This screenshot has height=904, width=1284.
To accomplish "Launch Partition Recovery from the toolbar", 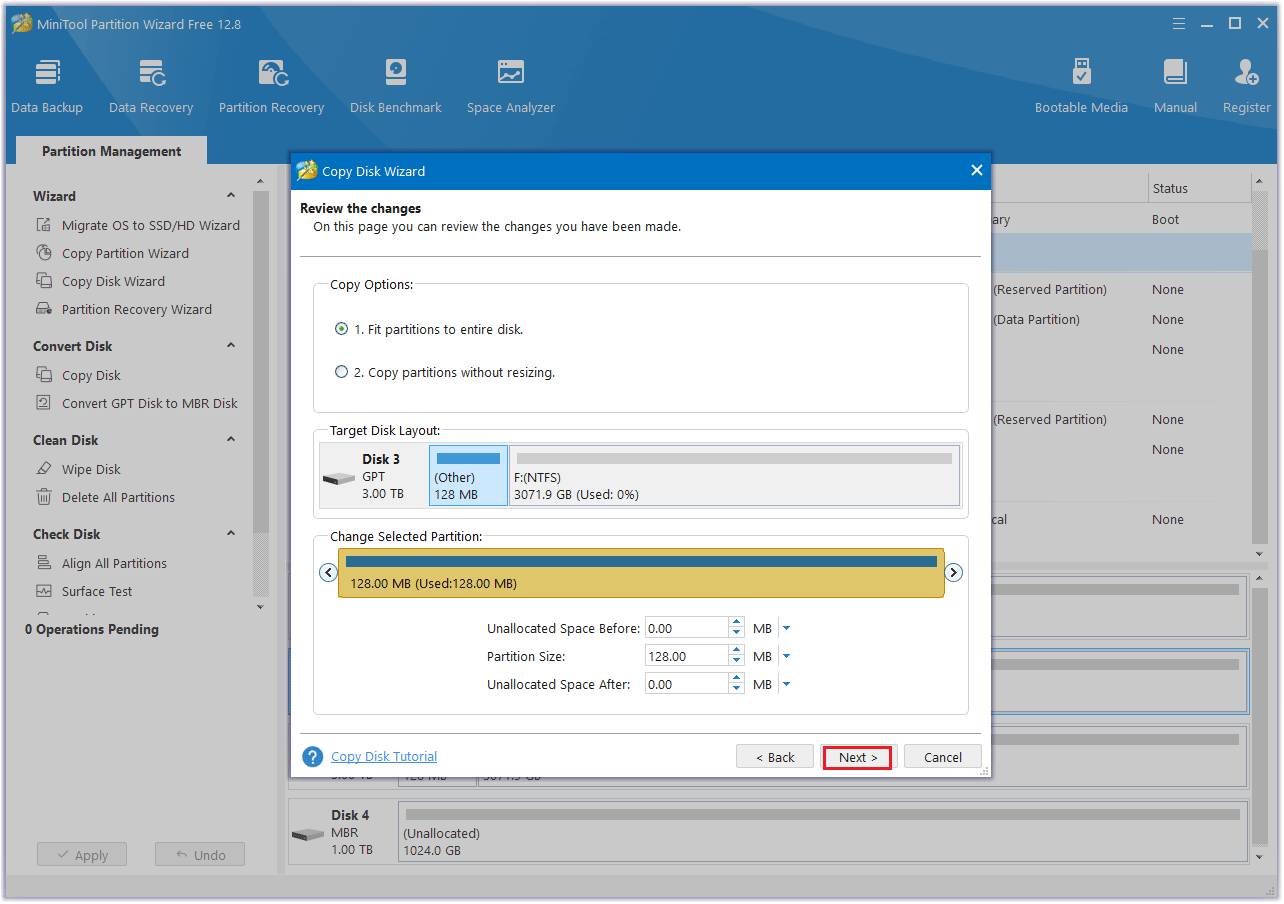I will [271, 87].
